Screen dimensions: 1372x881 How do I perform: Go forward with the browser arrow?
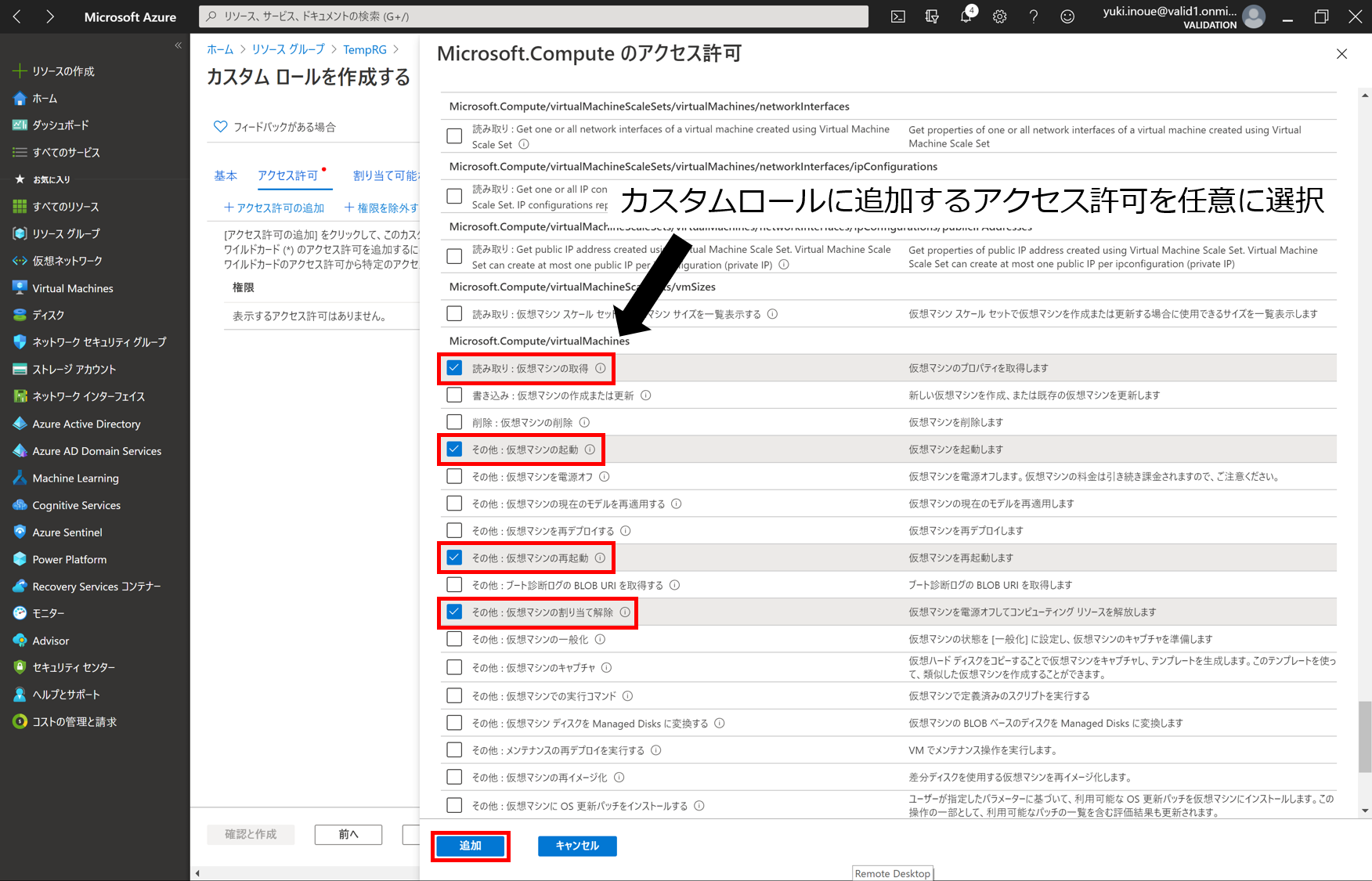50,16
